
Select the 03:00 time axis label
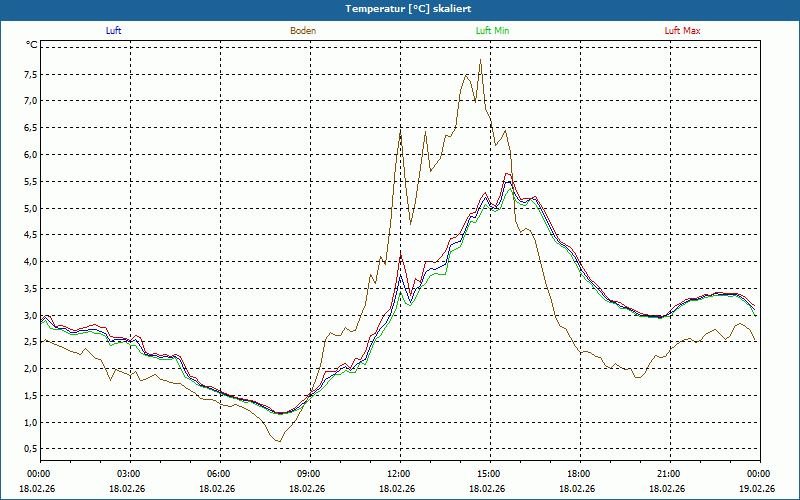click(129, 474)
